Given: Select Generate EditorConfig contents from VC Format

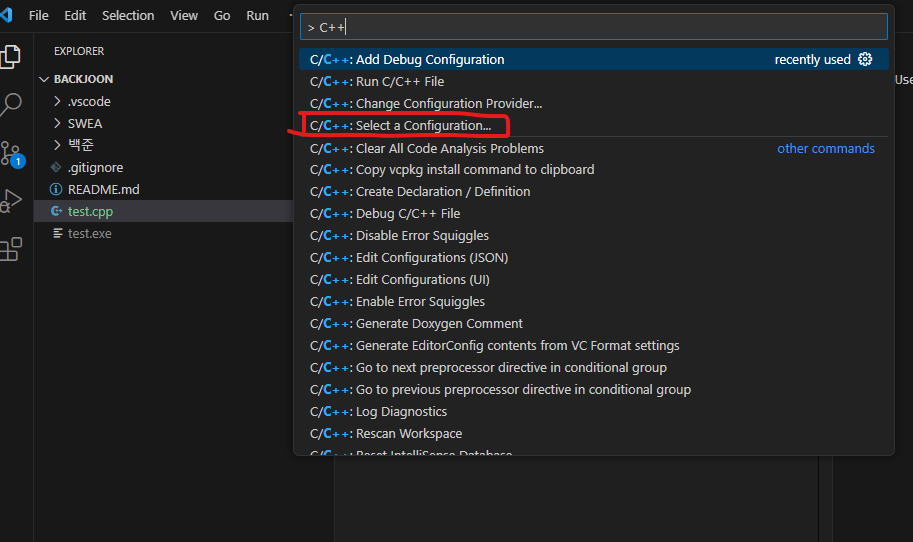Looking at the screenshot, I should click(x=594, y=346).
